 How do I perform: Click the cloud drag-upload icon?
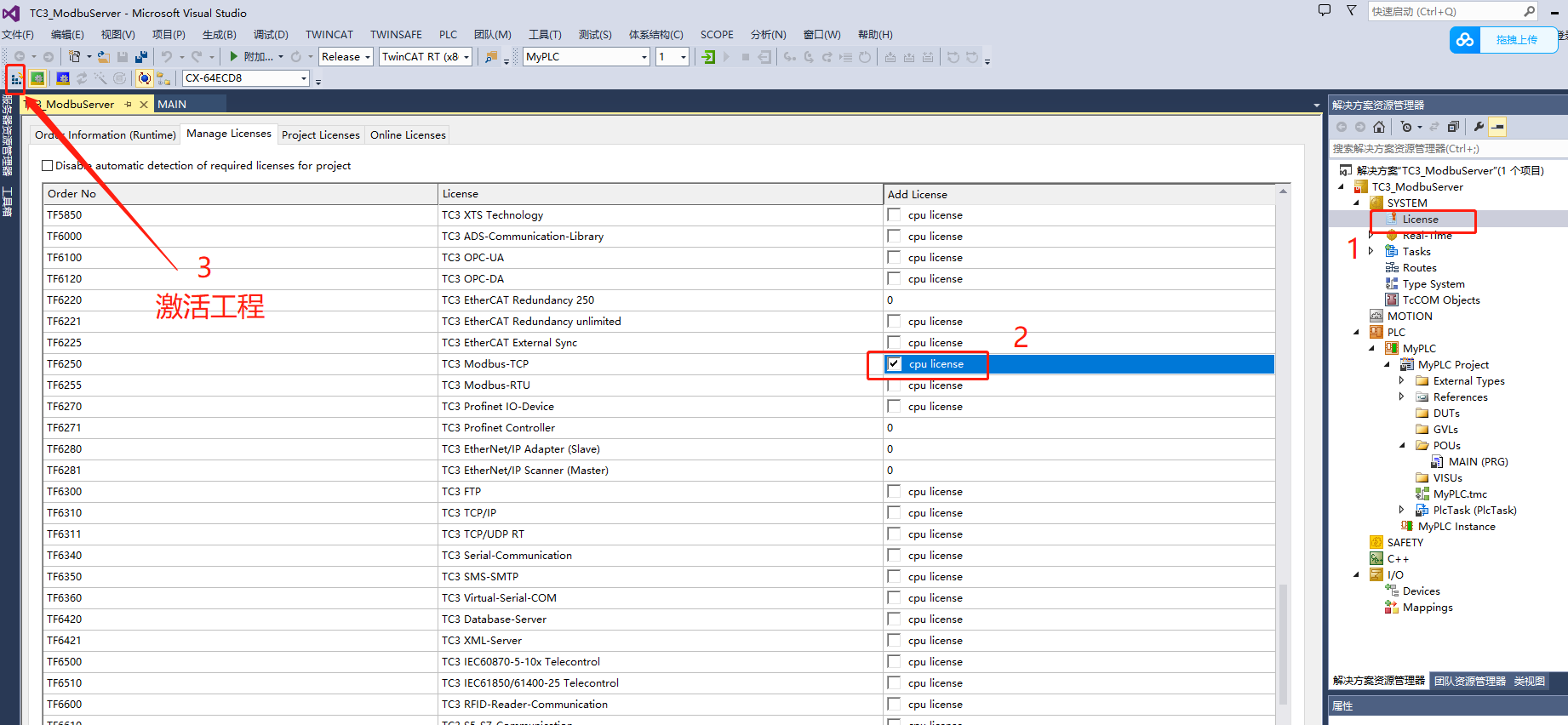pos(1465,40)
